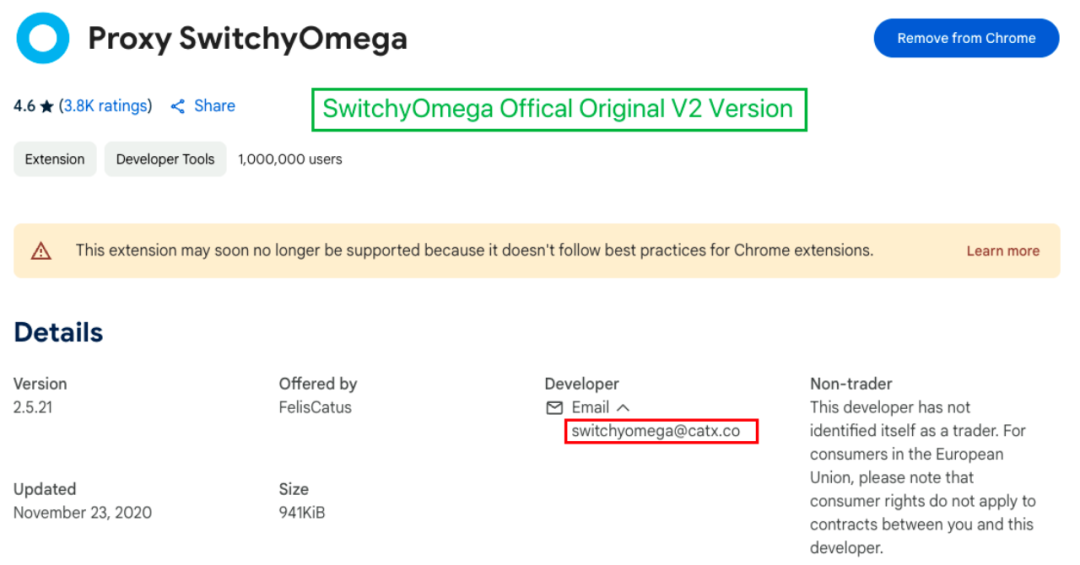This screenshot has width=1080, height=565.
Task: Select the Extension category chip
Action: point(55,159)
